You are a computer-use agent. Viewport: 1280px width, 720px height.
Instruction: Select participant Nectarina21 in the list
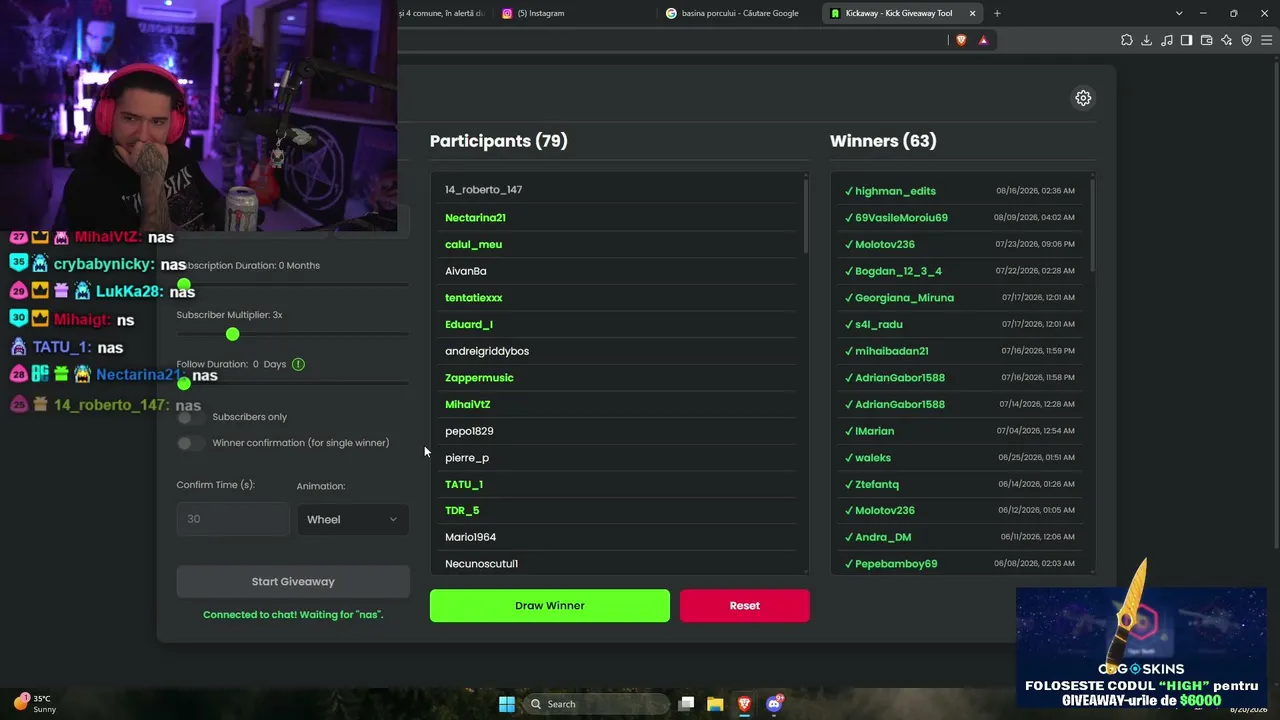point(475,218)
